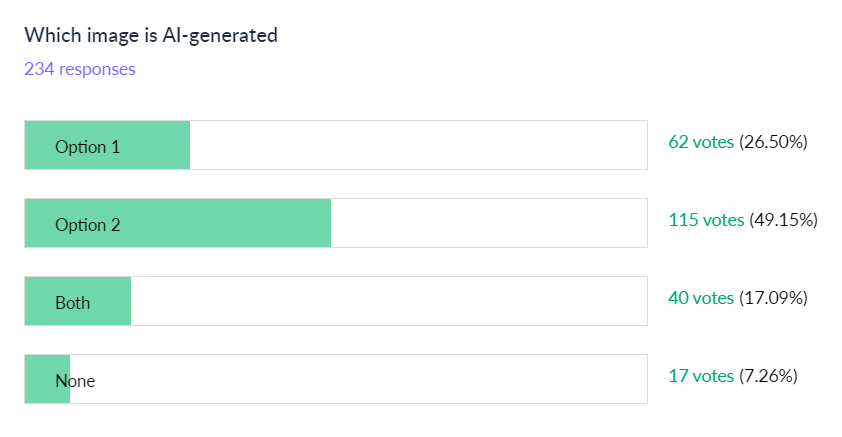
Task: Click the 62 votes count
Action: coord(701,142)
